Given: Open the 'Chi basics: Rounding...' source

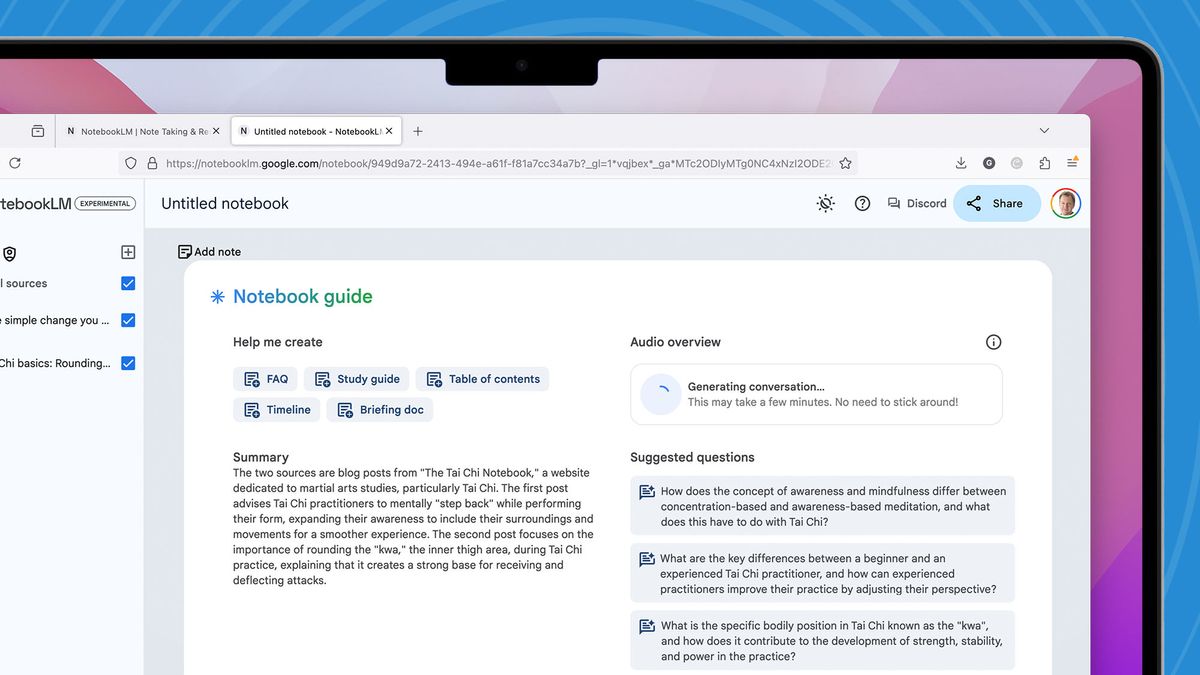Looking at the screenshot, I should (55, 363).
